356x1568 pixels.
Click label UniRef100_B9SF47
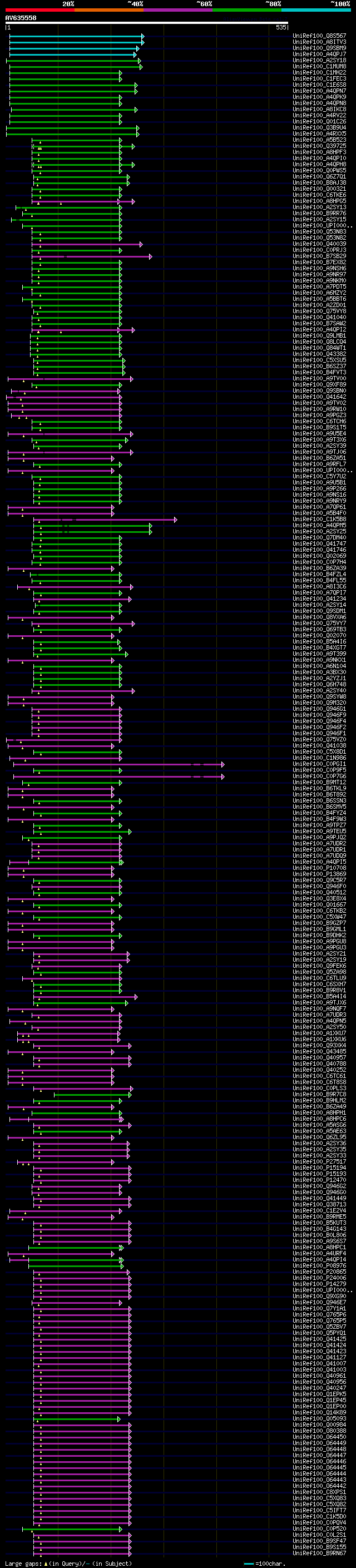pyautogui.click(x=319, y=1541)
